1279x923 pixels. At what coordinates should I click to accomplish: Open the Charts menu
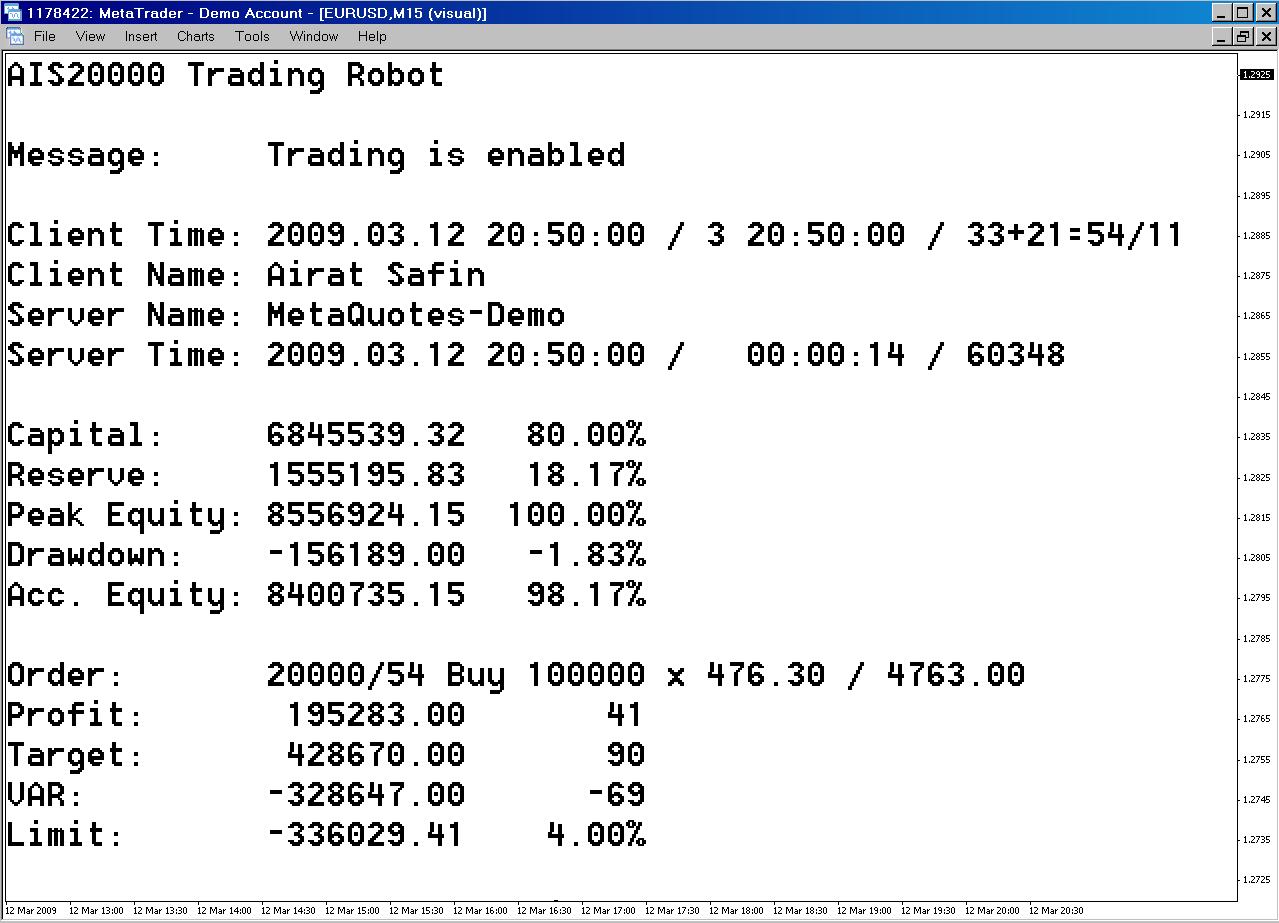click(196, 37)
